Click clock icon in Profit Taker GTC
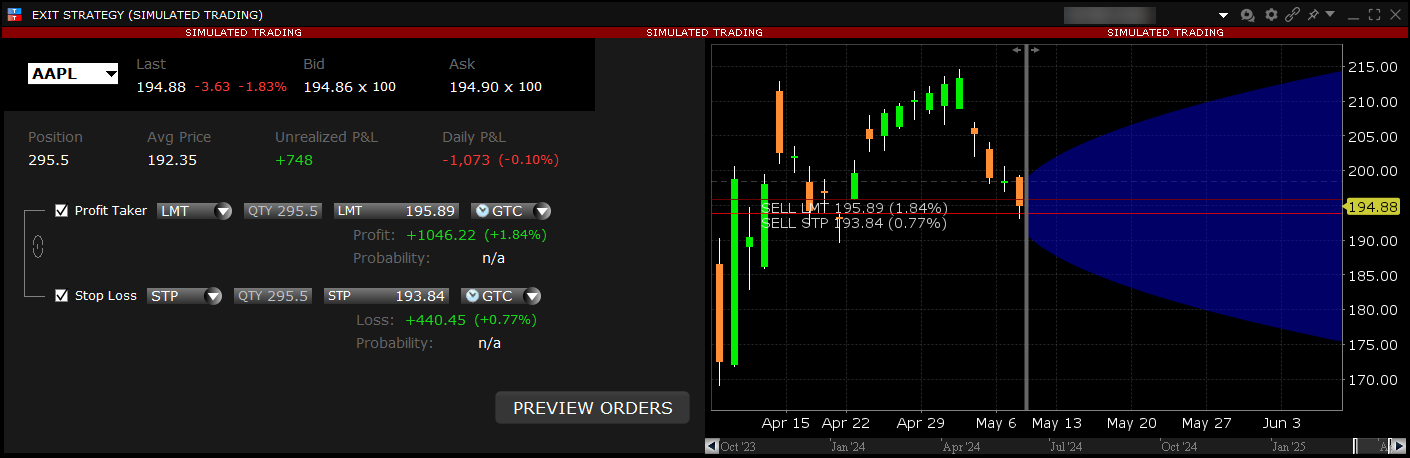Screen dimensions: 1410x458 483,211
